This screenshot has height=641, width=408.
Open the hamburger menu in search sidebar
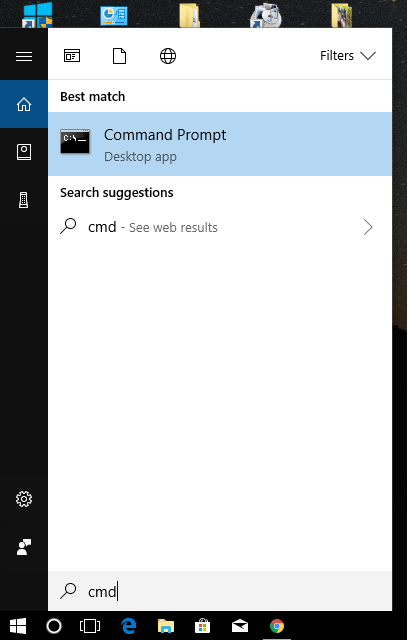click(24, 56)
